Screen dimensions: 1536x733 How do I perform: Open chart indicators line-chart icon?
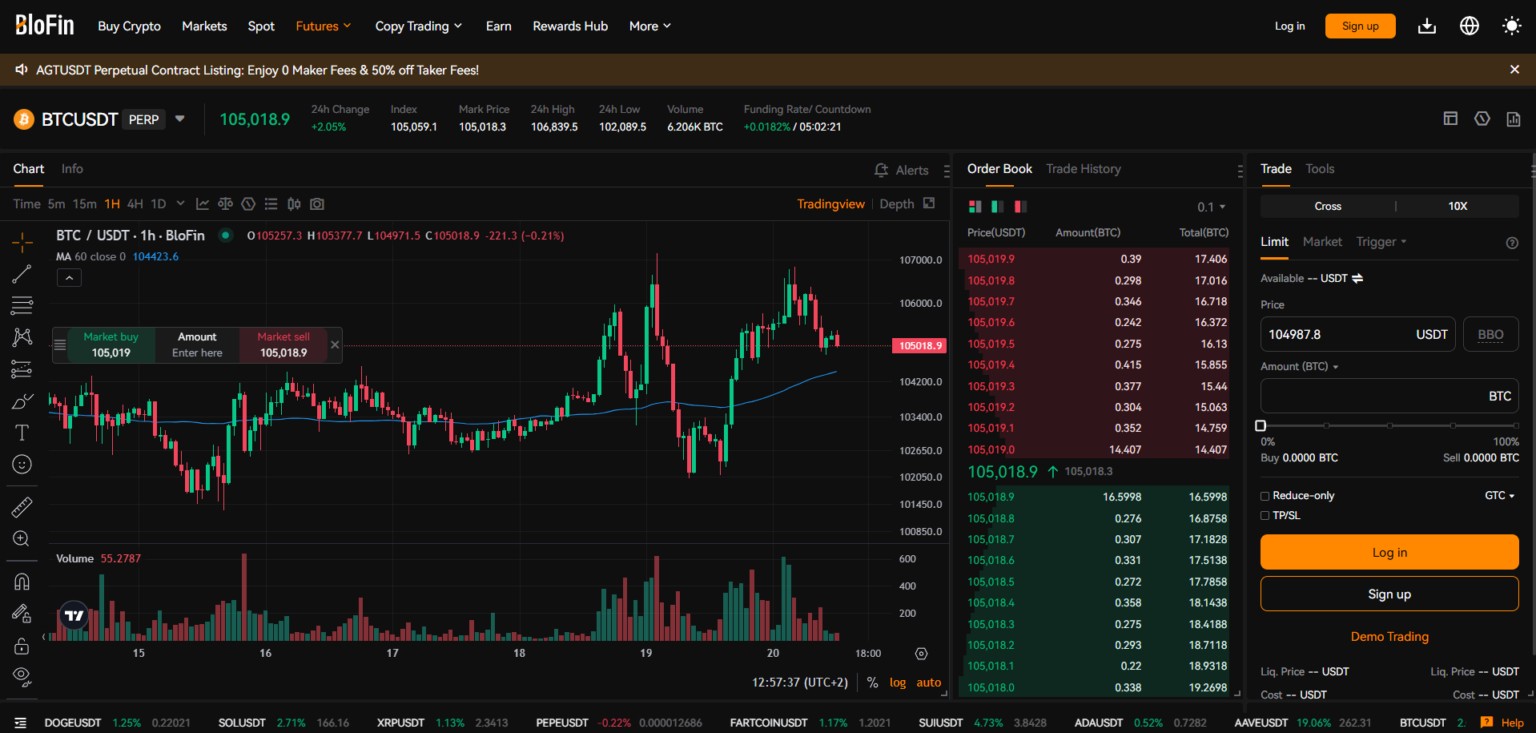(x=203, y=204)
